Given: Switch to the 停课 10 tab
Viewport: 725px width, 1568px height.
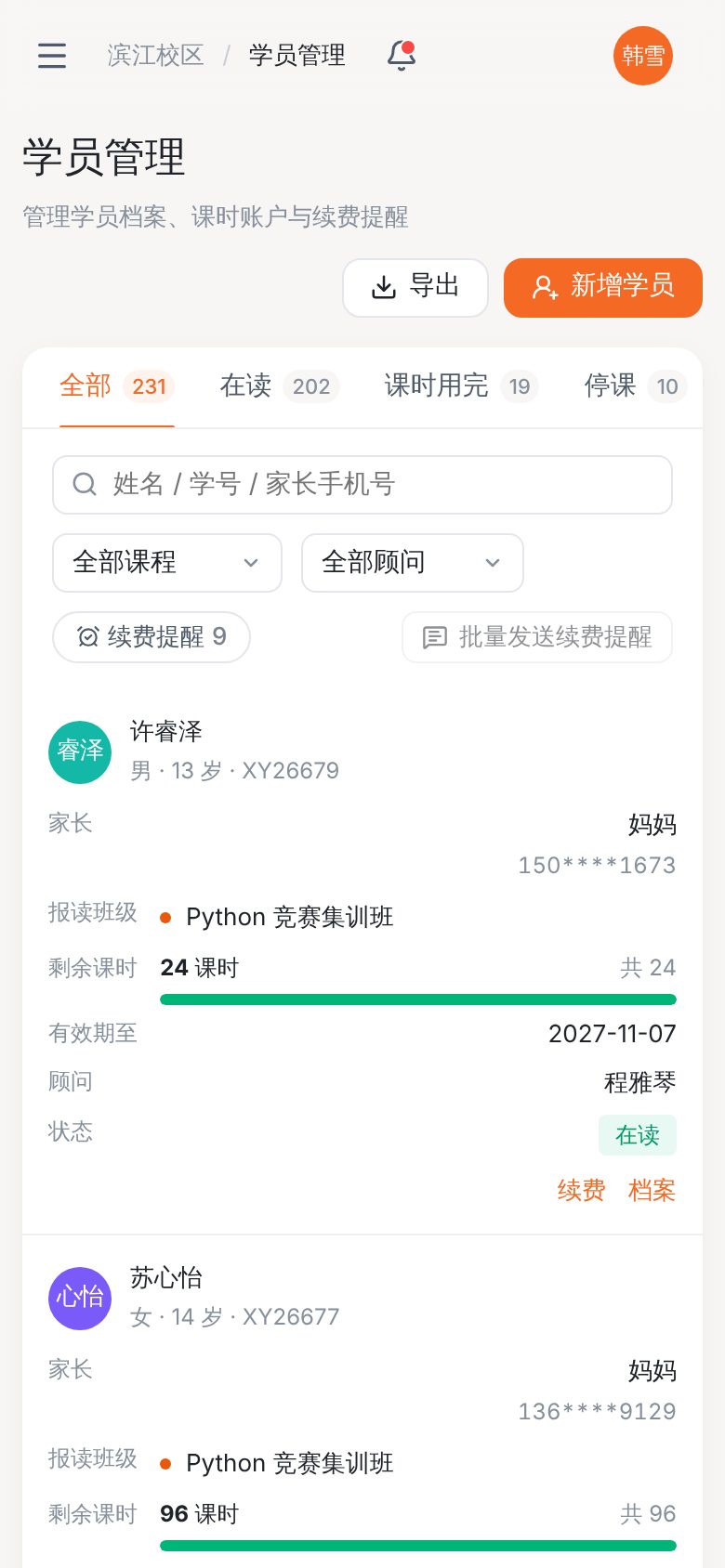Looking at the screenshot, I should click(635, 386).
